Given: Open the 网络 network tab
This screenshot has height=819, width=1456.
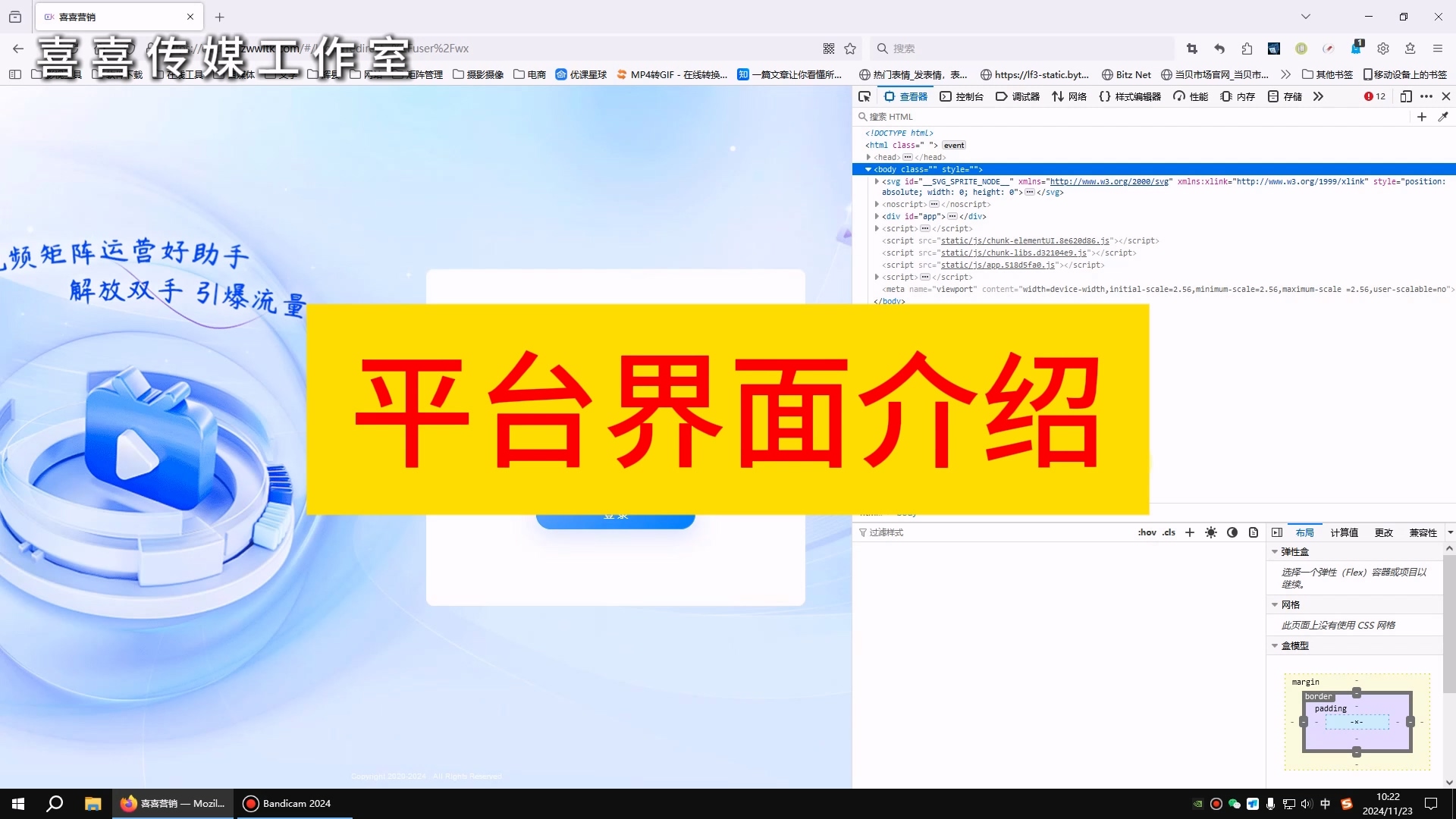Looking at the screenshot, I should 1069,96.
